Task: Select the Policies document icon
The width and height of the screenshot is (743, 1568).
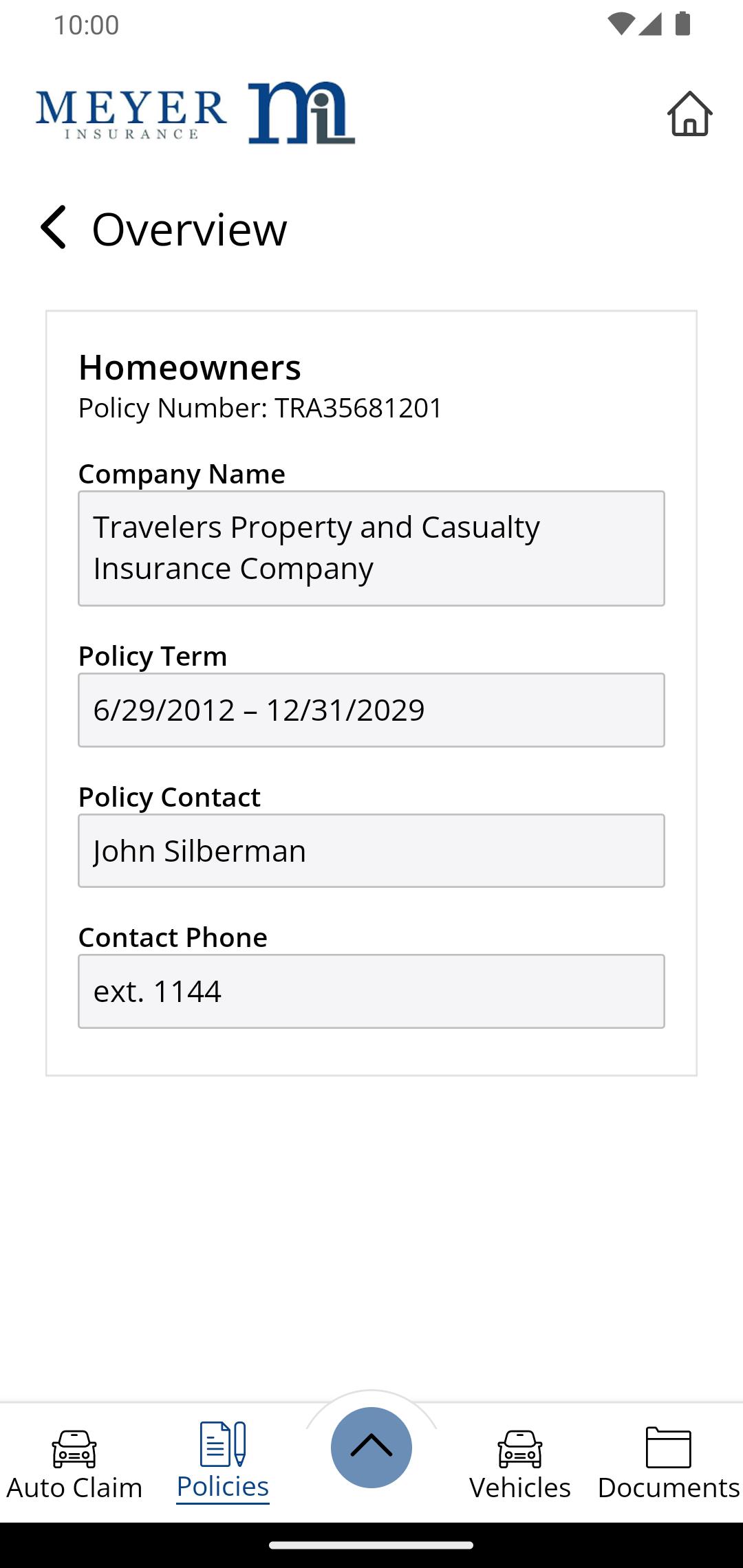Action: pyautogui.click(x=223, y=1444)
